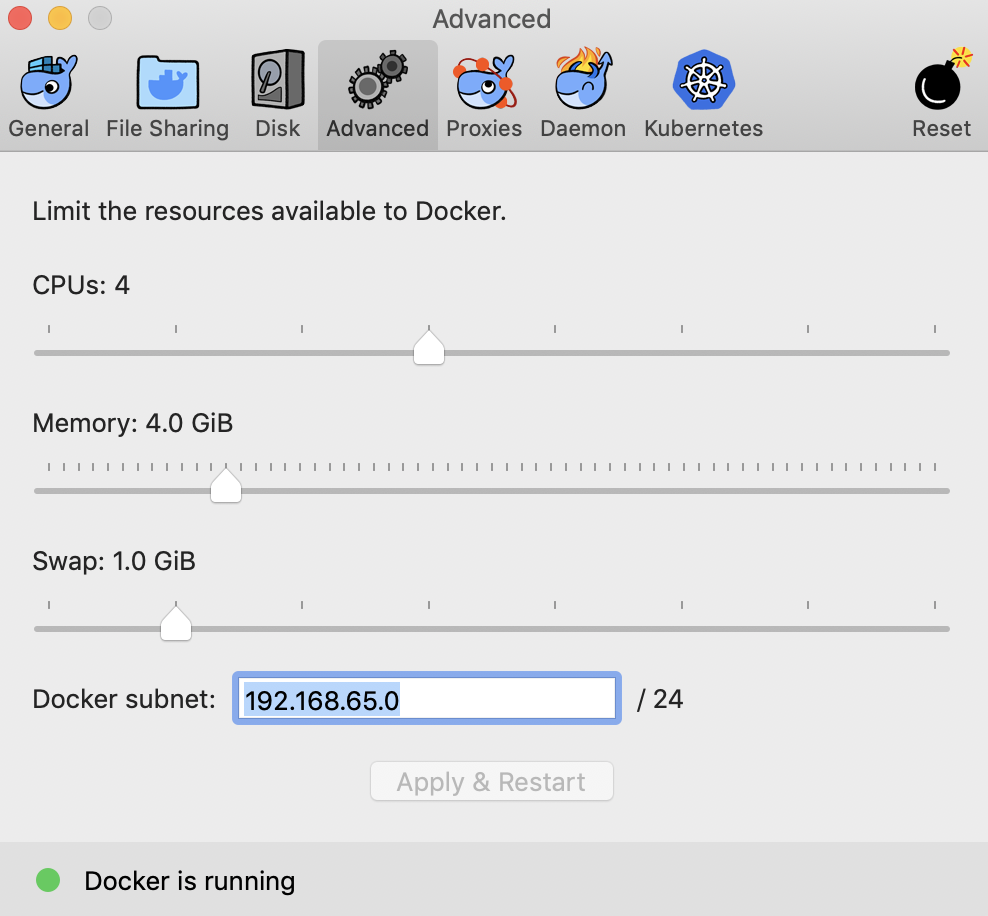Click the Apply & Restart button
The height and width of the screenshot is (916, 988).
[x=491, y=781]
